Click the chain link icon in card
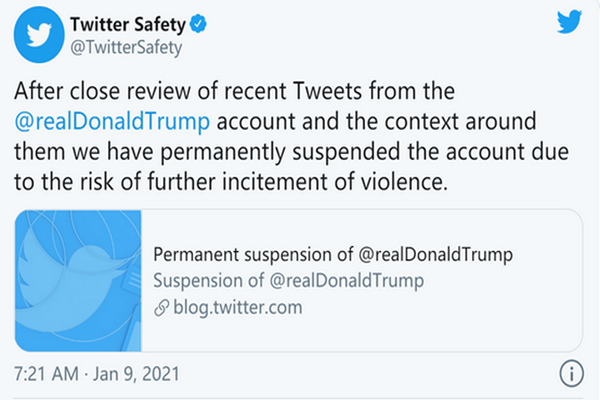600x400 pixels. point(159,308)
